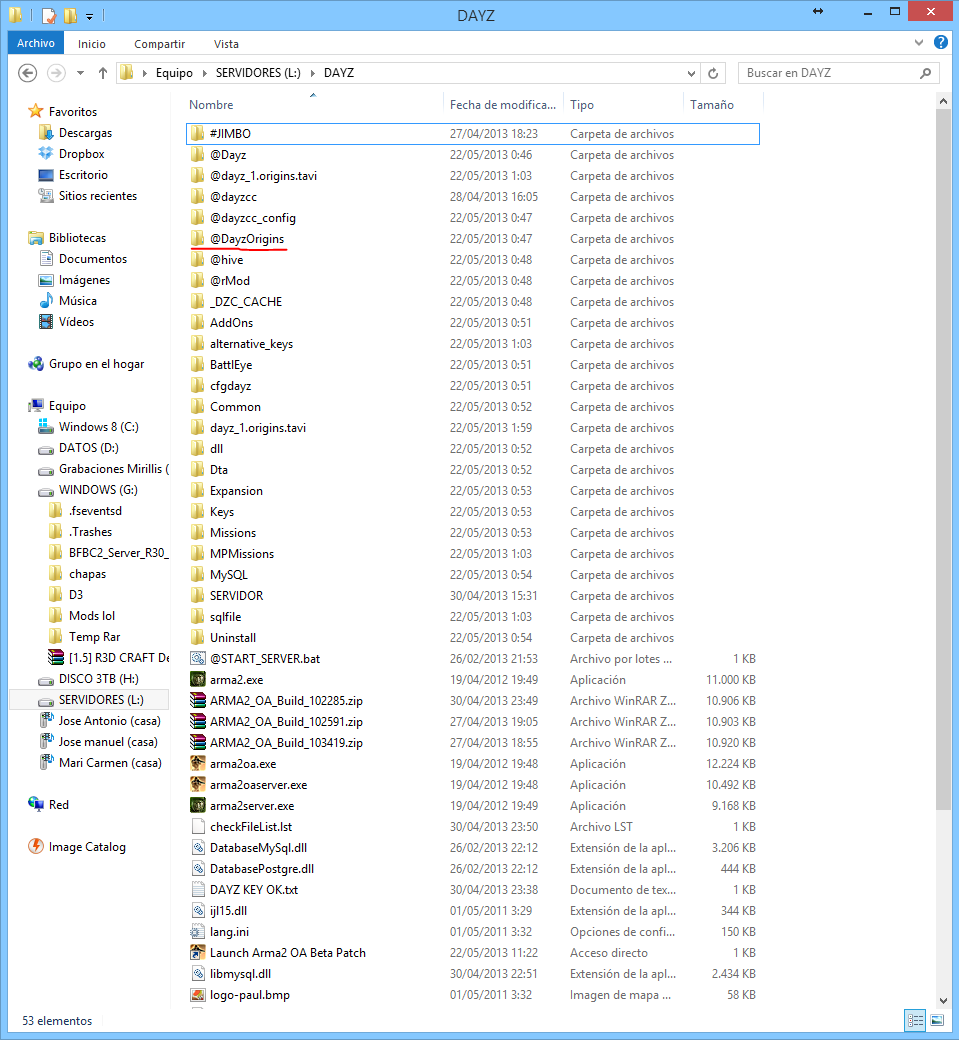Screen dimensions: 959x1040
Task: Open Grupo en el hogar
Action: click(96, 363)
